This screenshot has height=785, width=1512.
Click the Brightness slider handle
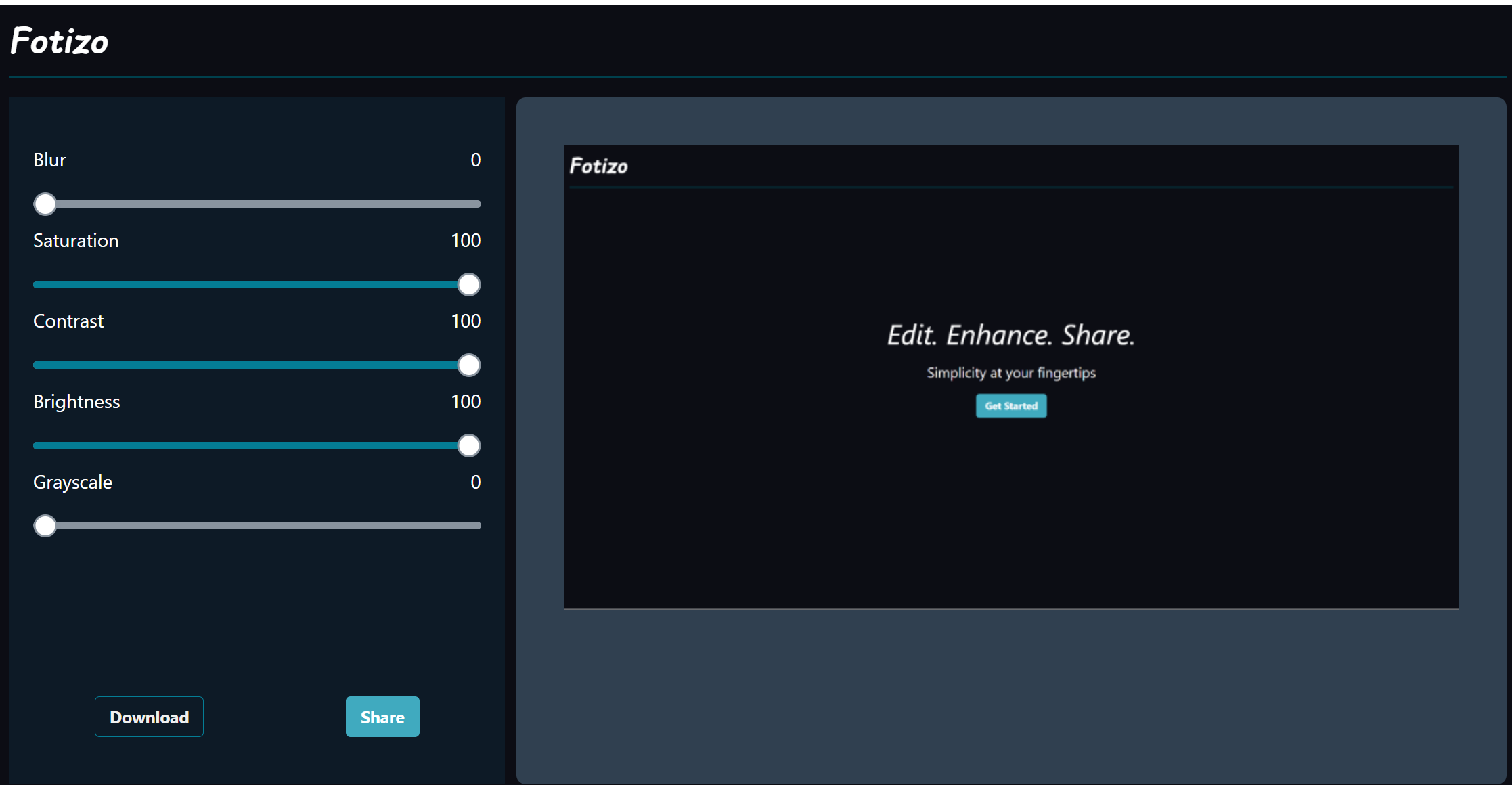click(x=469, y=445)
